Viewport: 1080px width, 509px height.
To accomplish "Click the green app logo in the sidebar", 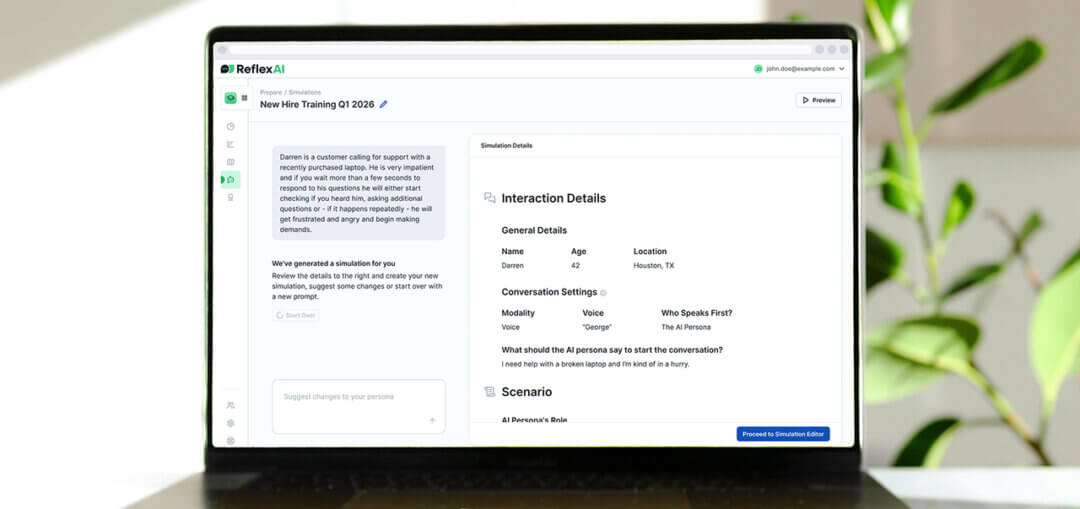I will (230, 98).
